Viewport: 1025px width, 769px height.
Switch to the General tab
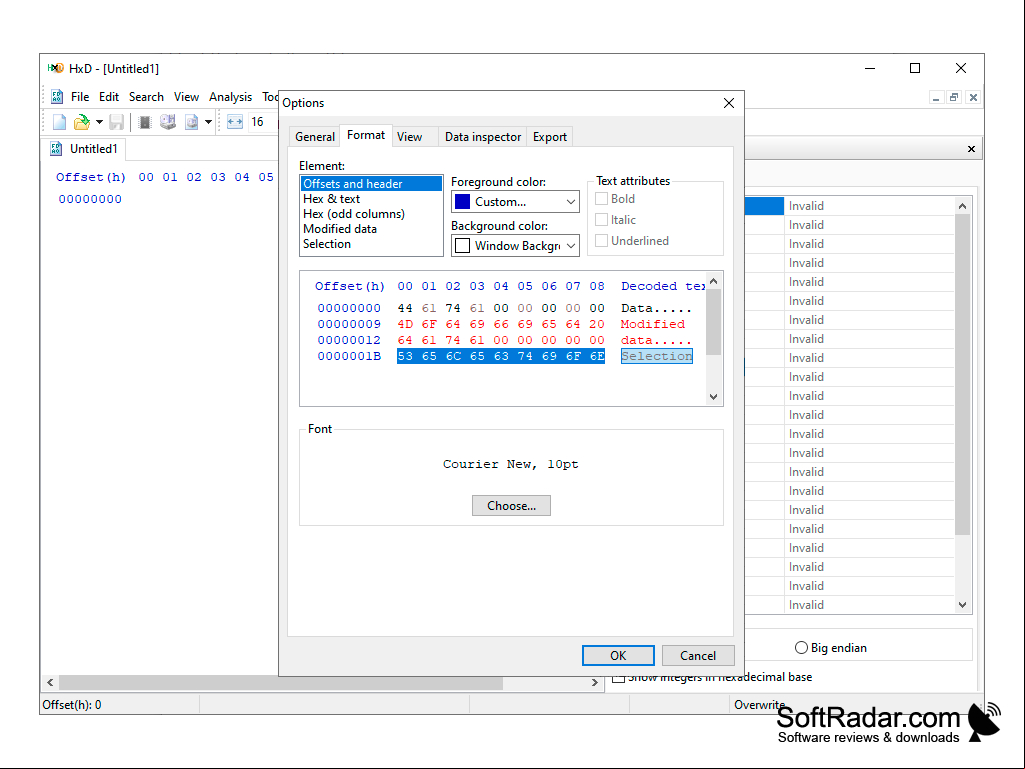coord(314,137)
